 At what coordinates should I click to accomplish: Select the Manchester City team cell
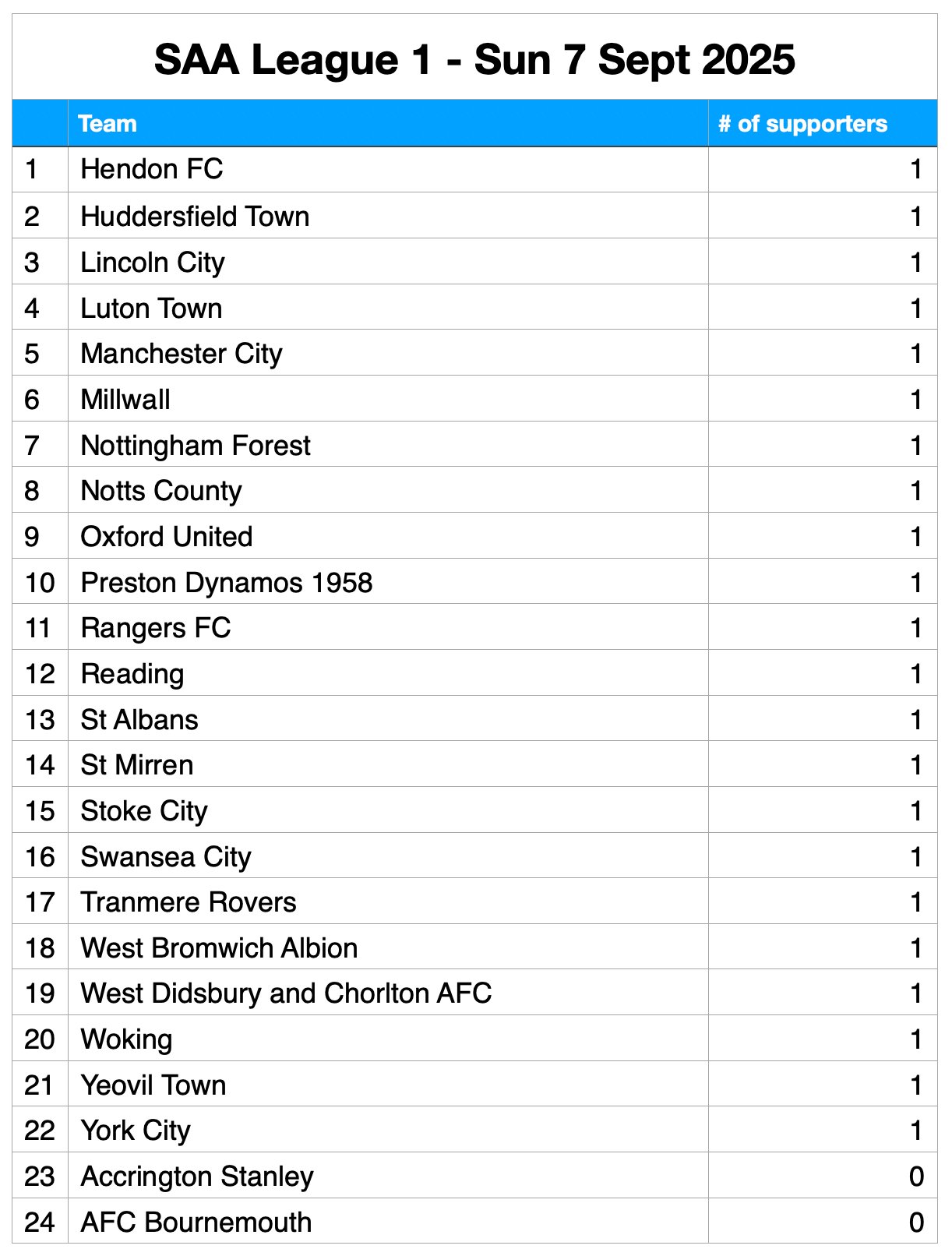[x=181, y=354]
